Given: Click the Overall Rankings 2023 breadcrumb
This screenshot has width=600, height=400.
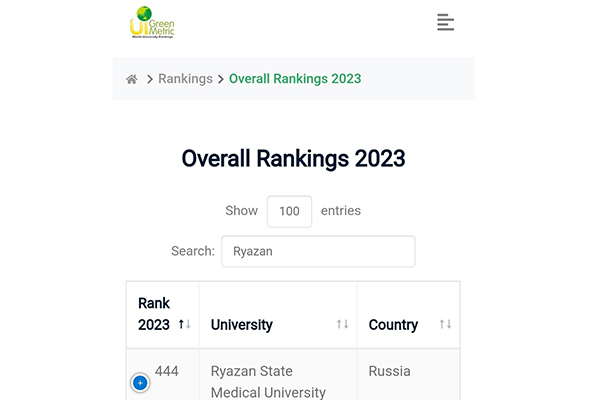Looking at the screenshot, I should click(295, 79).
